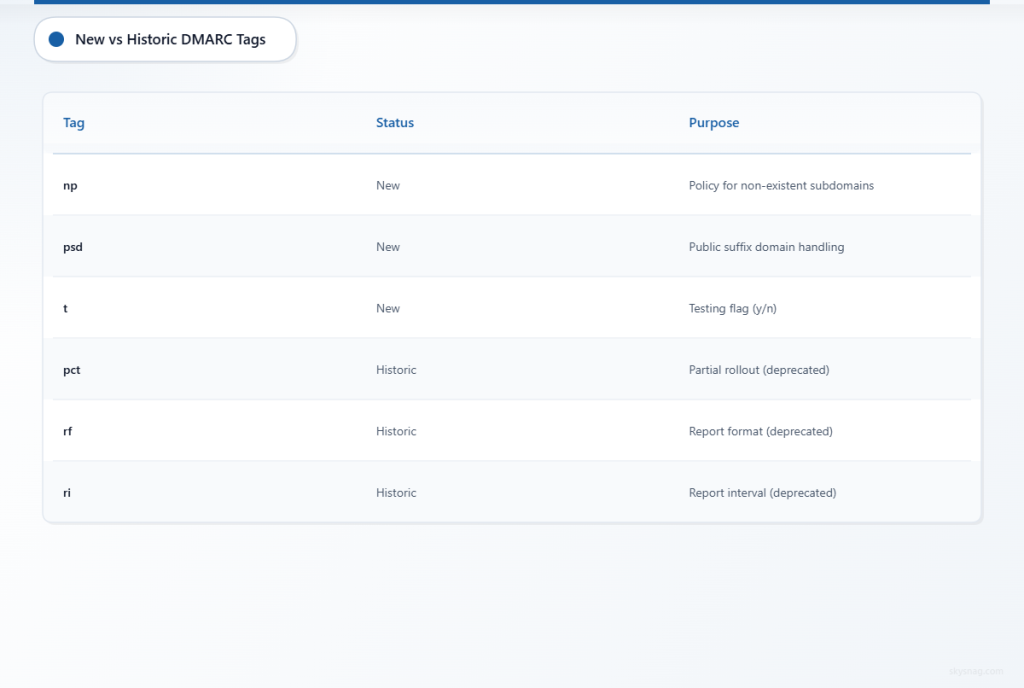The image size is (1024, 688).
Task: Click the 'Purpose' column header
Action: coord(714,123)
